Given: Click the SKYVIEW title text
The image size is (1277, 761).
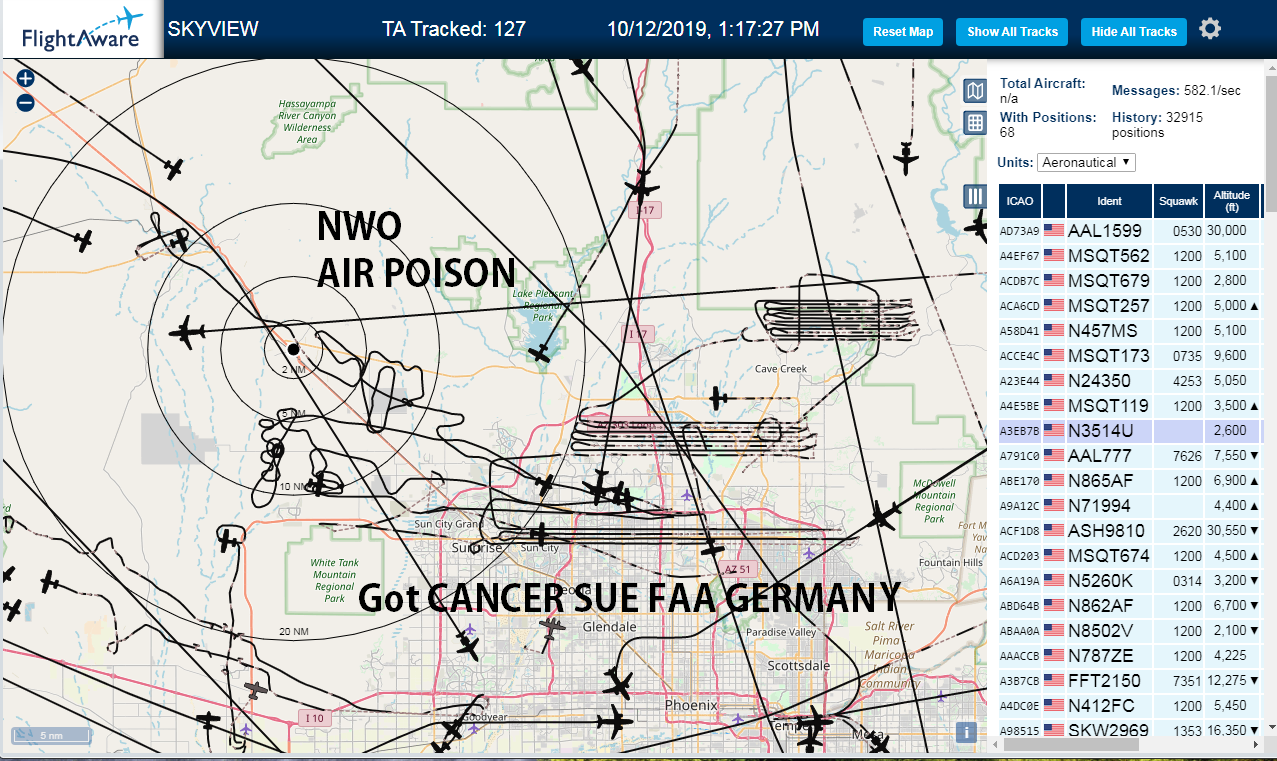Looking at the screenshot, I should (x=213, y=29).
